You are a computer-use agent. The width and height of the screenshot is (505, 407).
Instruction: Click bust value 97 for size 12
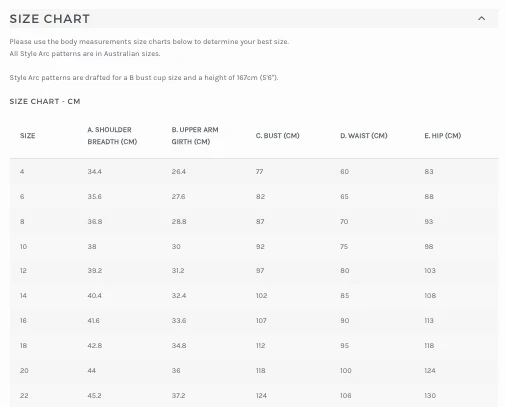260,271
